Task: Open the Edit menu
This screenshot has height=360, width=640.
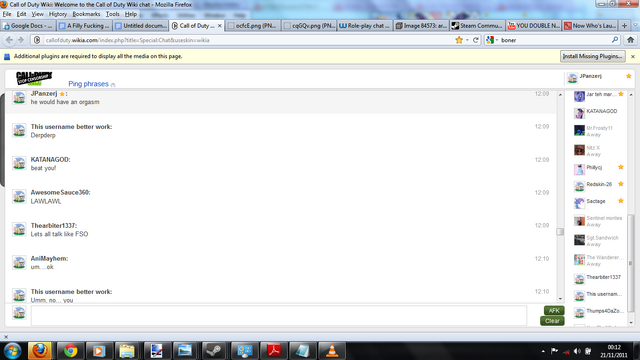Action: (21, 14)
